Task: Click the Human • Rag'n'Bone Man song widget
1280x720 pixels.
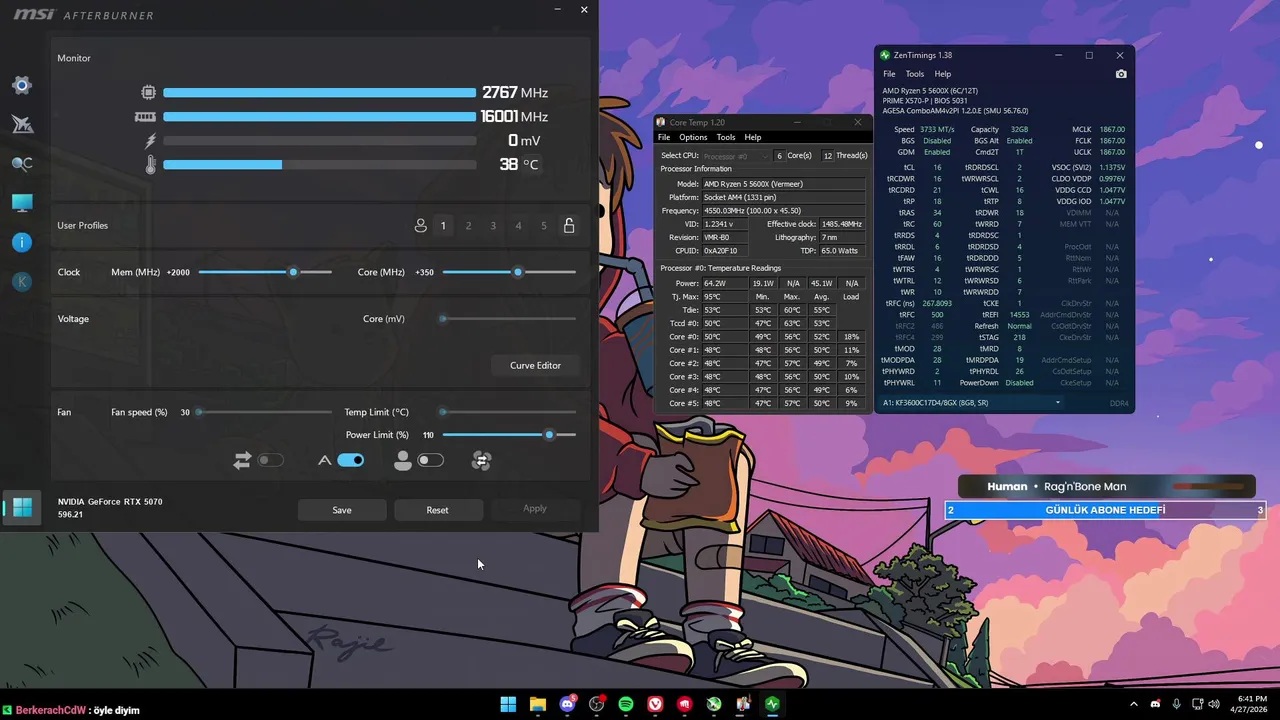Action: pyautogui.click(x=1106, y=487)
